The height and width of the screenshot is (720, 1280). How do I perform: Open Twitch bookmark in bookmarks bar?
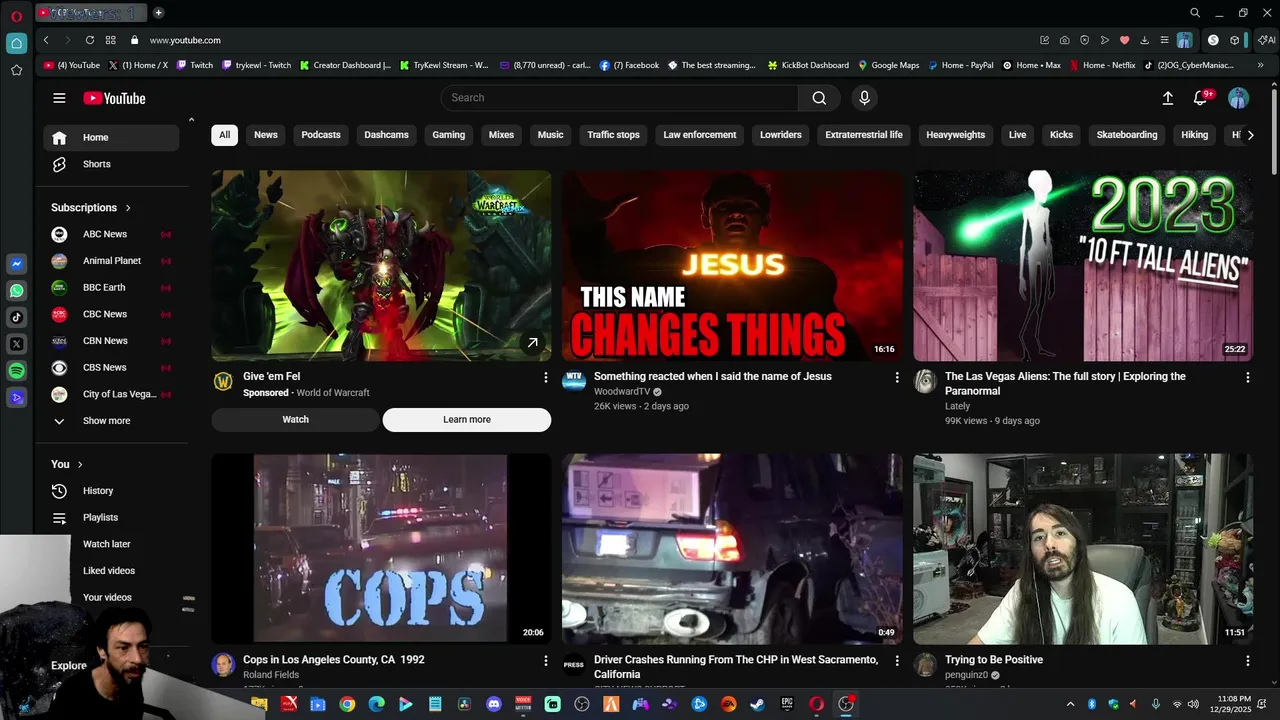[195, 65]
